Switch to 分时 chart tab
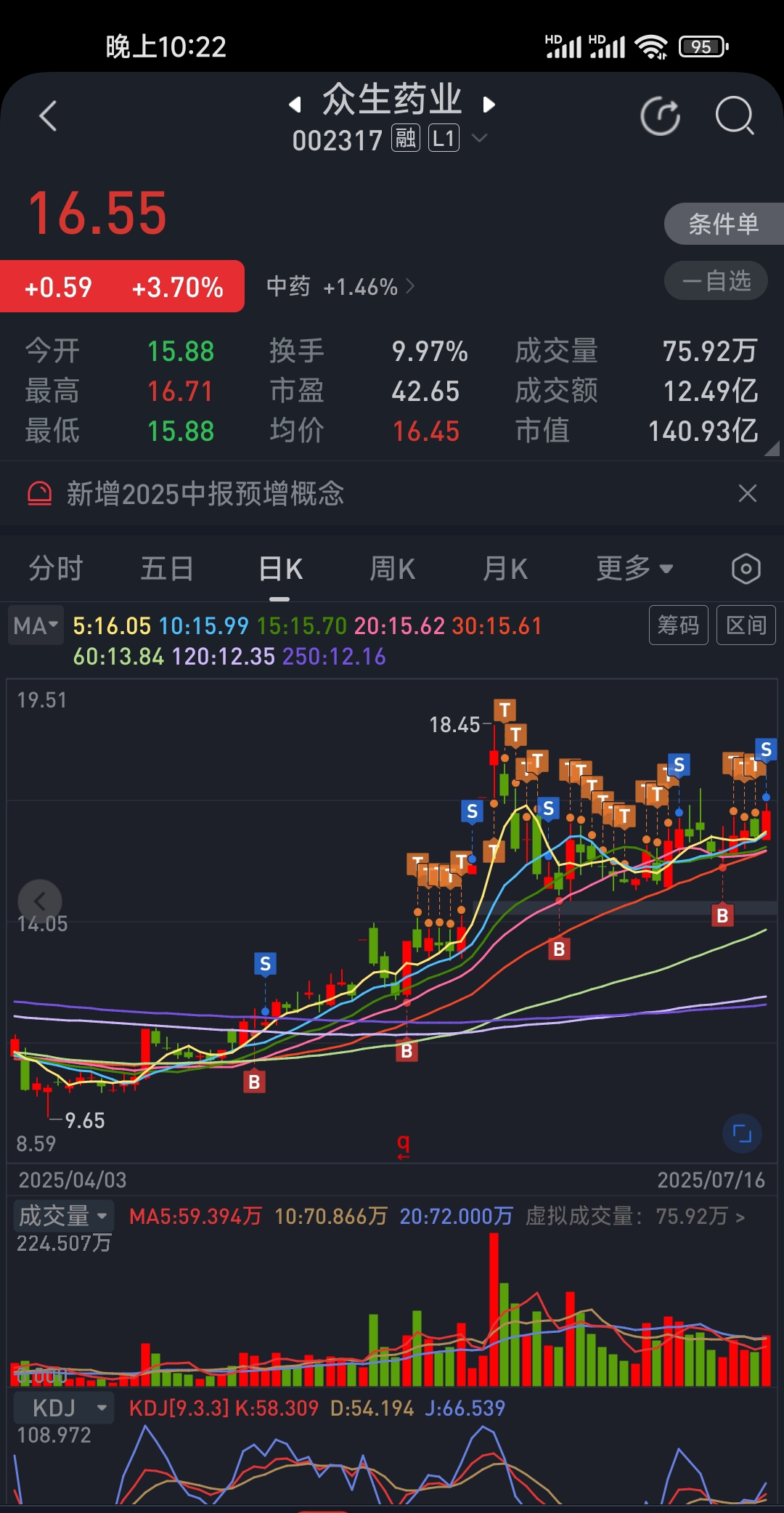This screenshot has width=784, height=1513. coord(56,568)
